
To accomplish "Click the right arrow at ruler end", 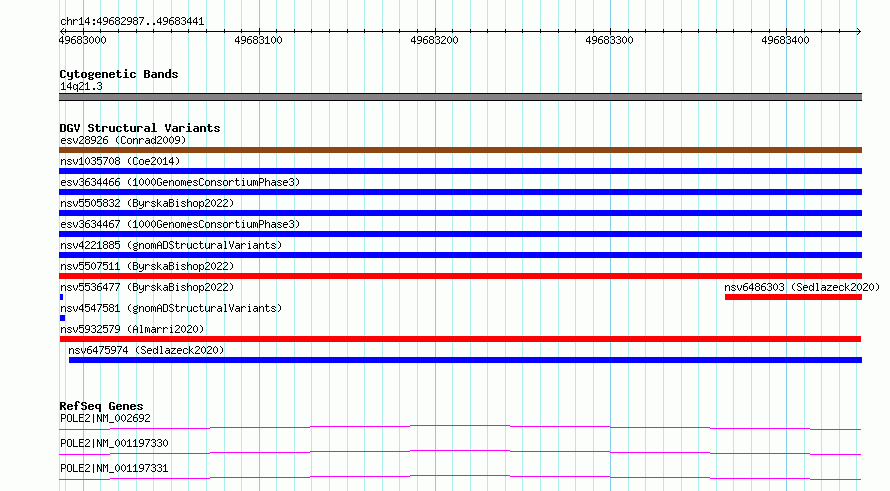I will 858,31.
